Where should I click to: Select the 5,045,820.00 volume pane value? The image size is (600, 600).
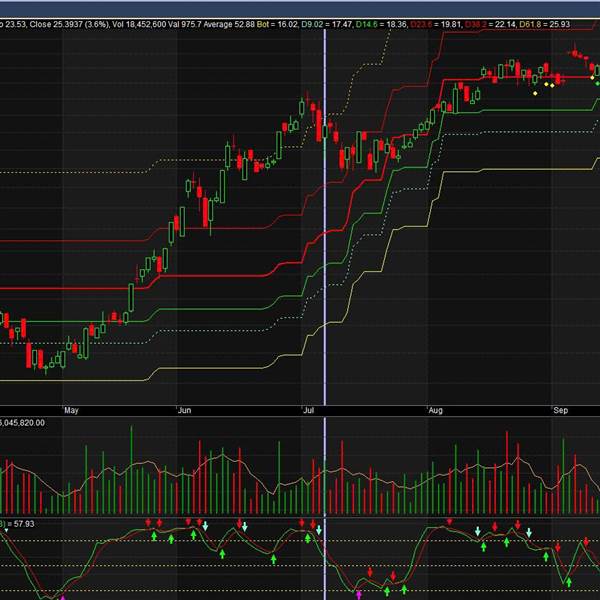pos(22,423)
